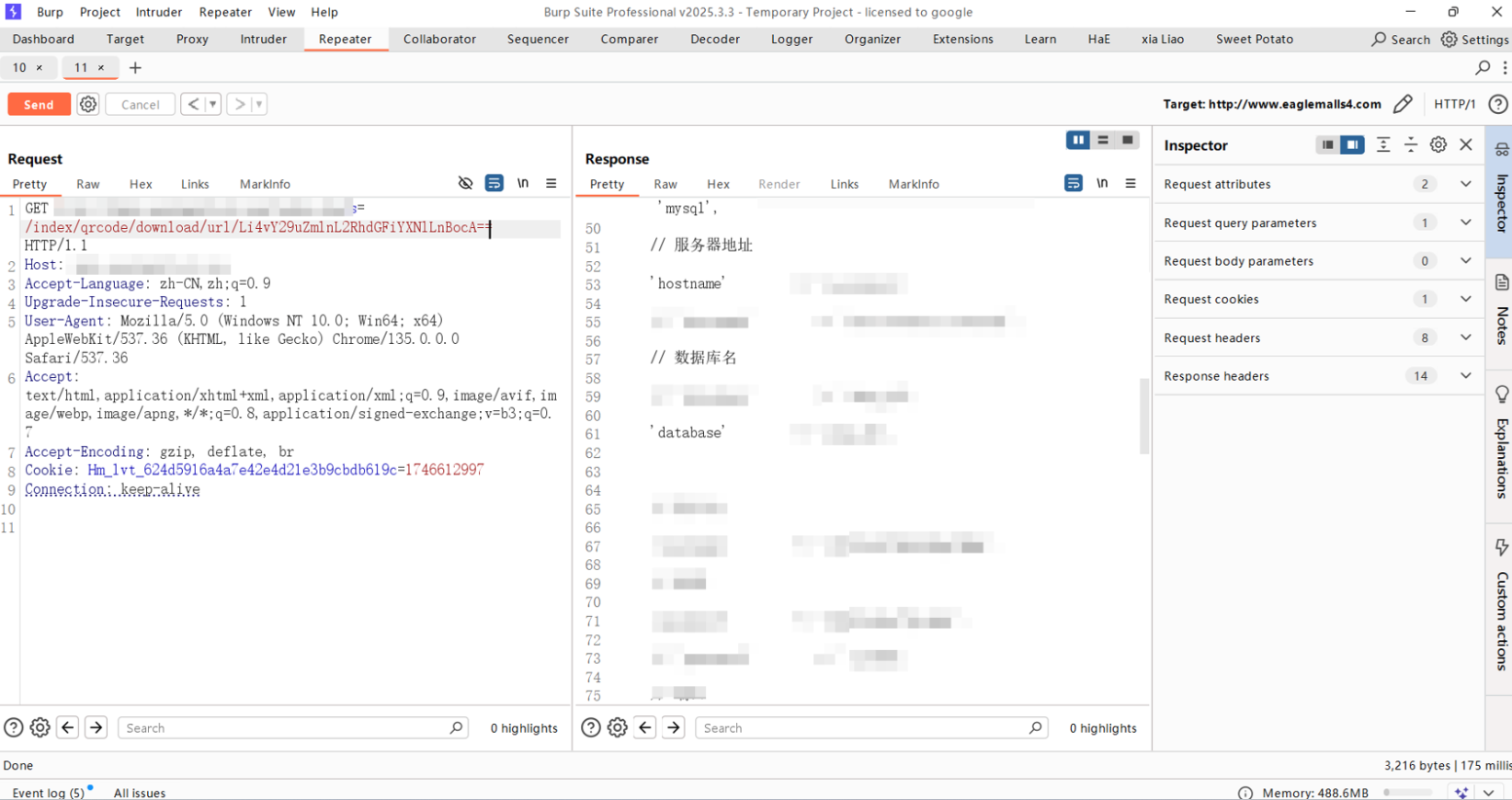Search Repeater tabs magnifier icon
1512x800 pixels.
1483,68
